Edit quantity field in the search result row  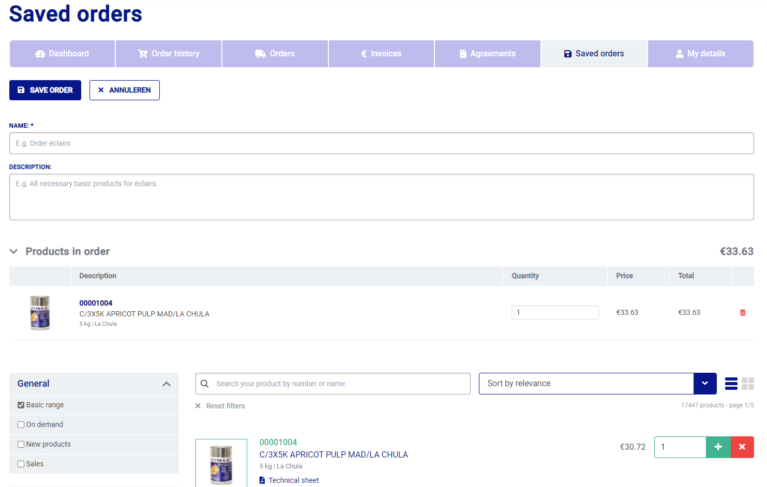(680, 447)
